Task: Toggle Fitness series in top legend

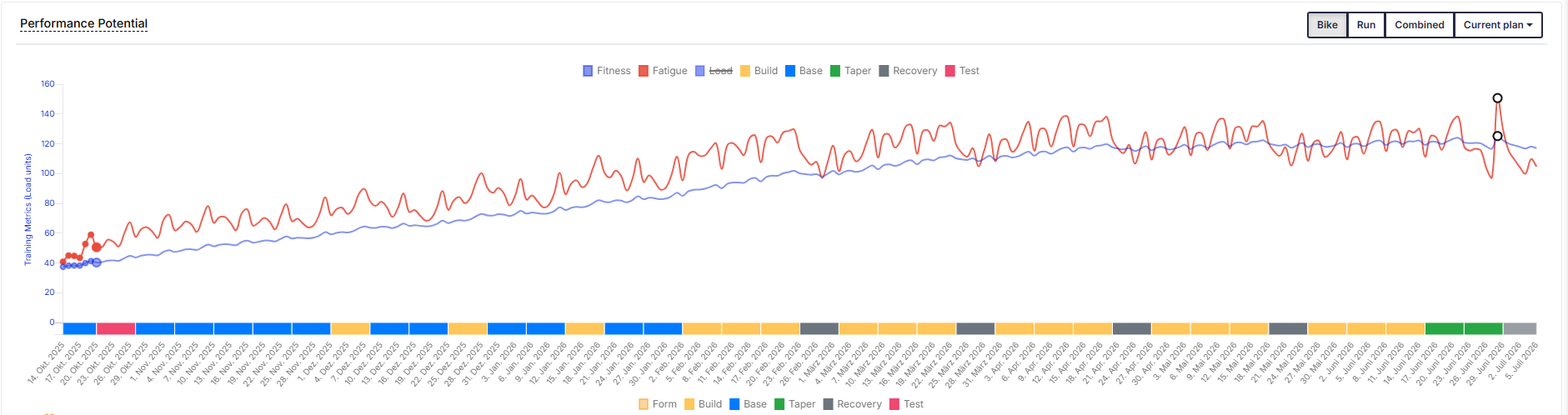Action: point(588,71)
